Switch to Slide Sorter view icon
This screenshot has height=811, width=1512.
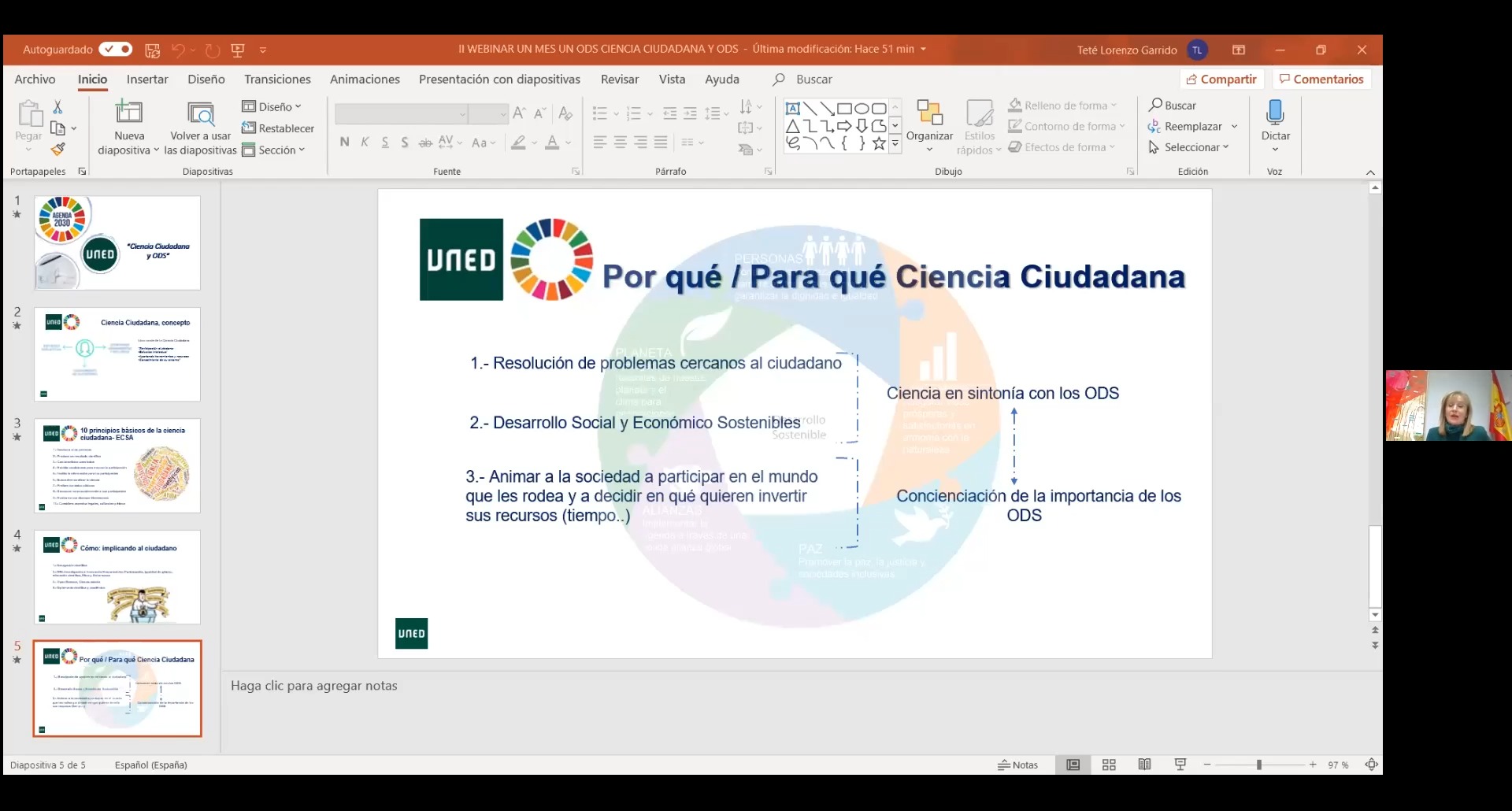1109,765
